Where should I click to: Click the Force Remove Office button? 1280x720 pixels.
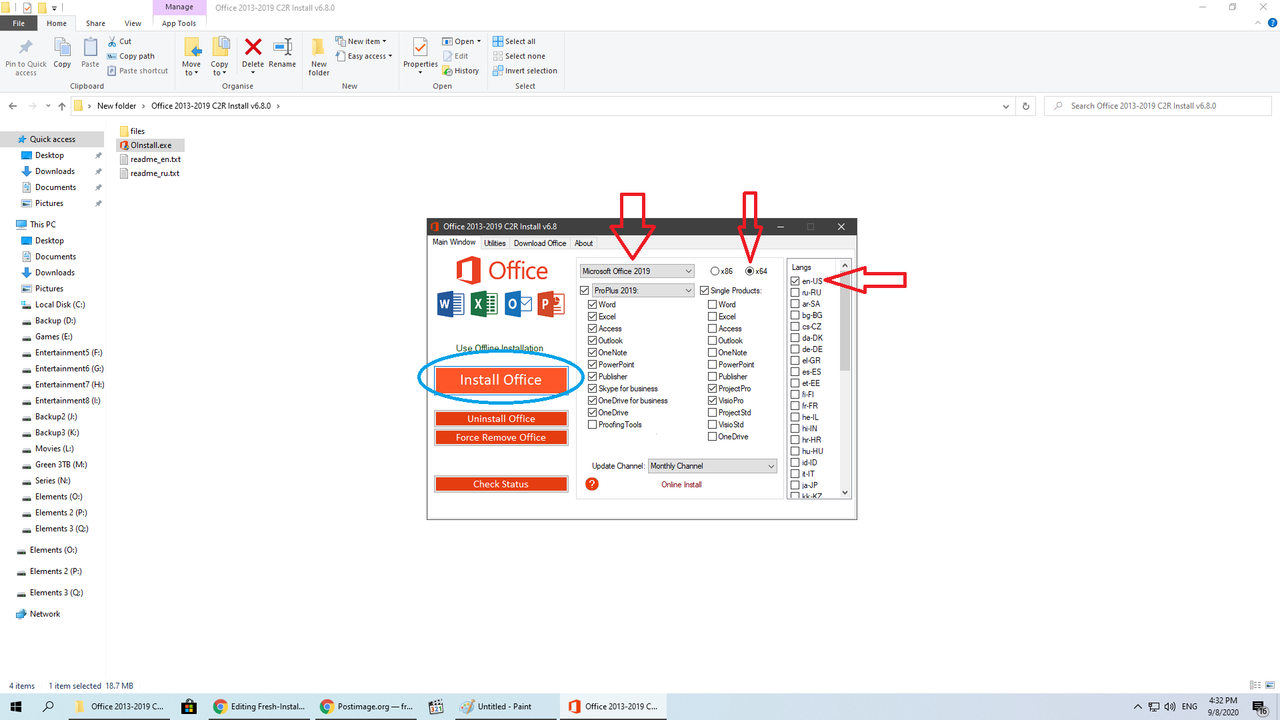[501, 438]
